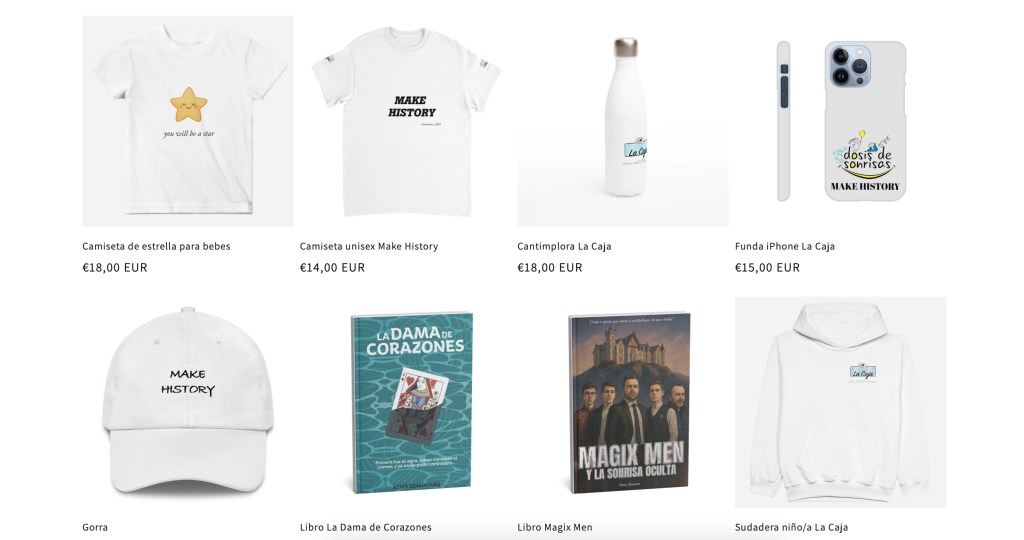Click the 'Libro La Dama de Corazones' title
Screen dimensions: 1024x540
(x=366, y=527)
